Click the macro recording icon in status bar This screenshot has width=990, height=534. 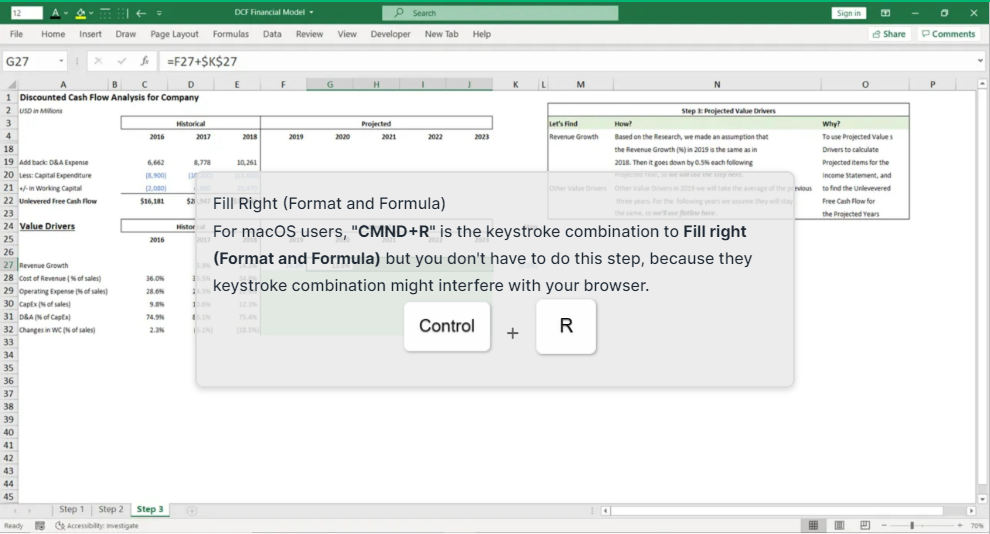pyautogui.click(x=40, y=525)
